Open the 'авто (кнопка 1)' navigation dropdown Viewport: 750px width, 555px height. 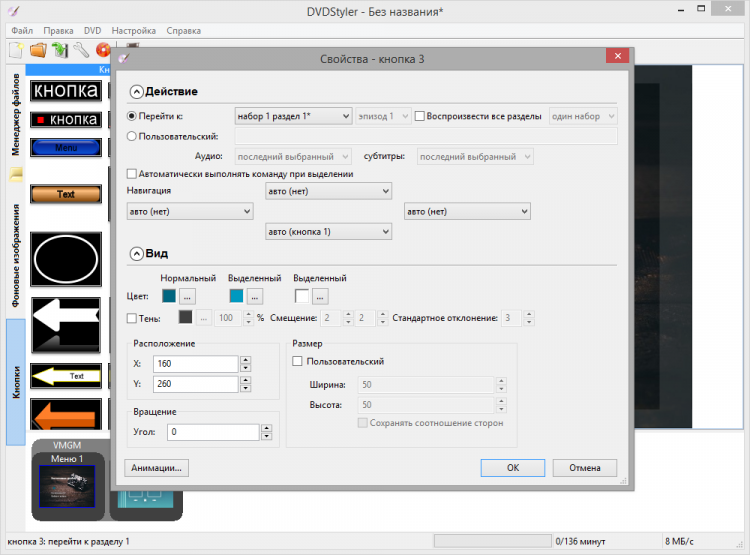click(x=328, y=232)
